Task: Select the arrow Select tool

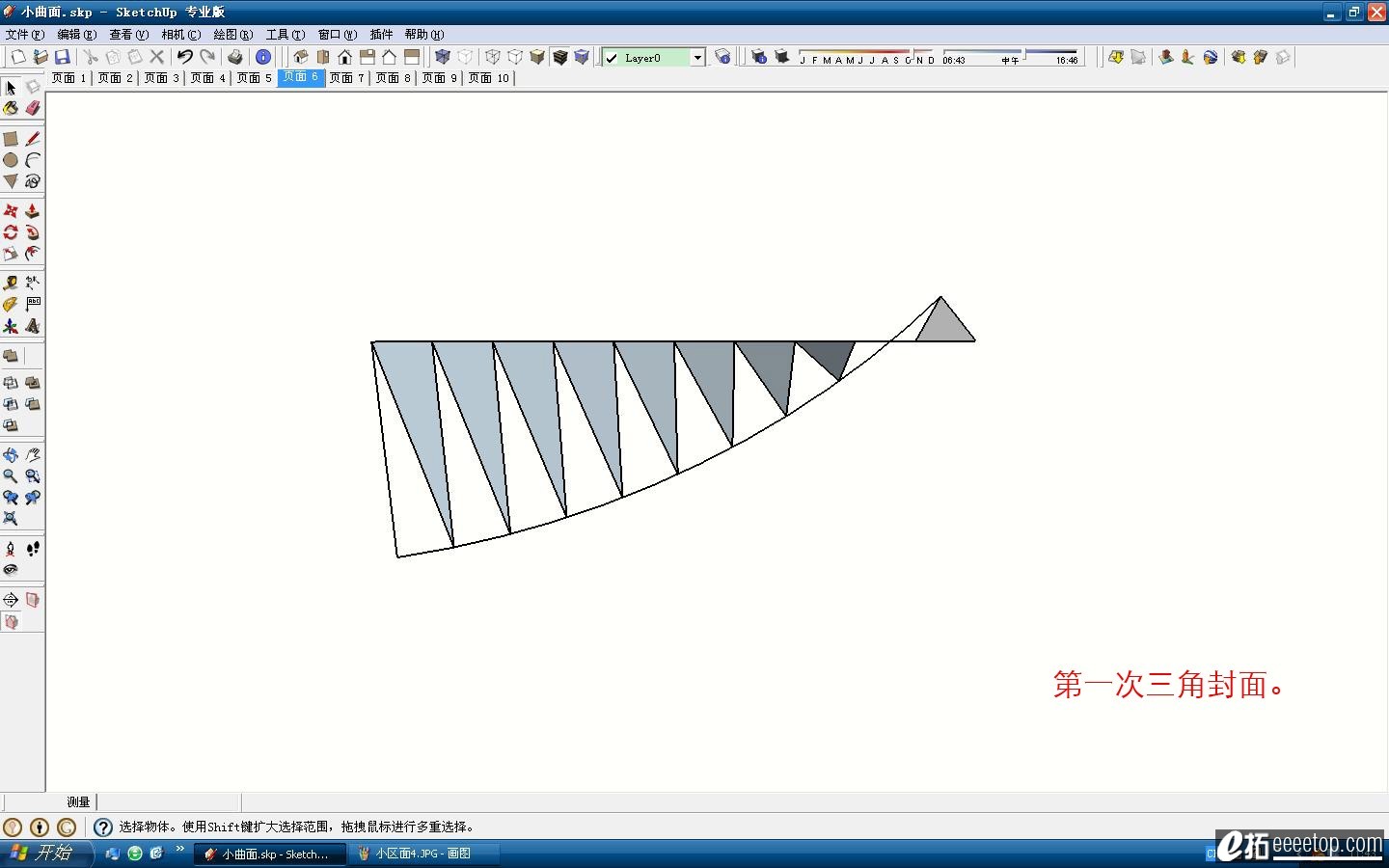Action: (11, 88)
